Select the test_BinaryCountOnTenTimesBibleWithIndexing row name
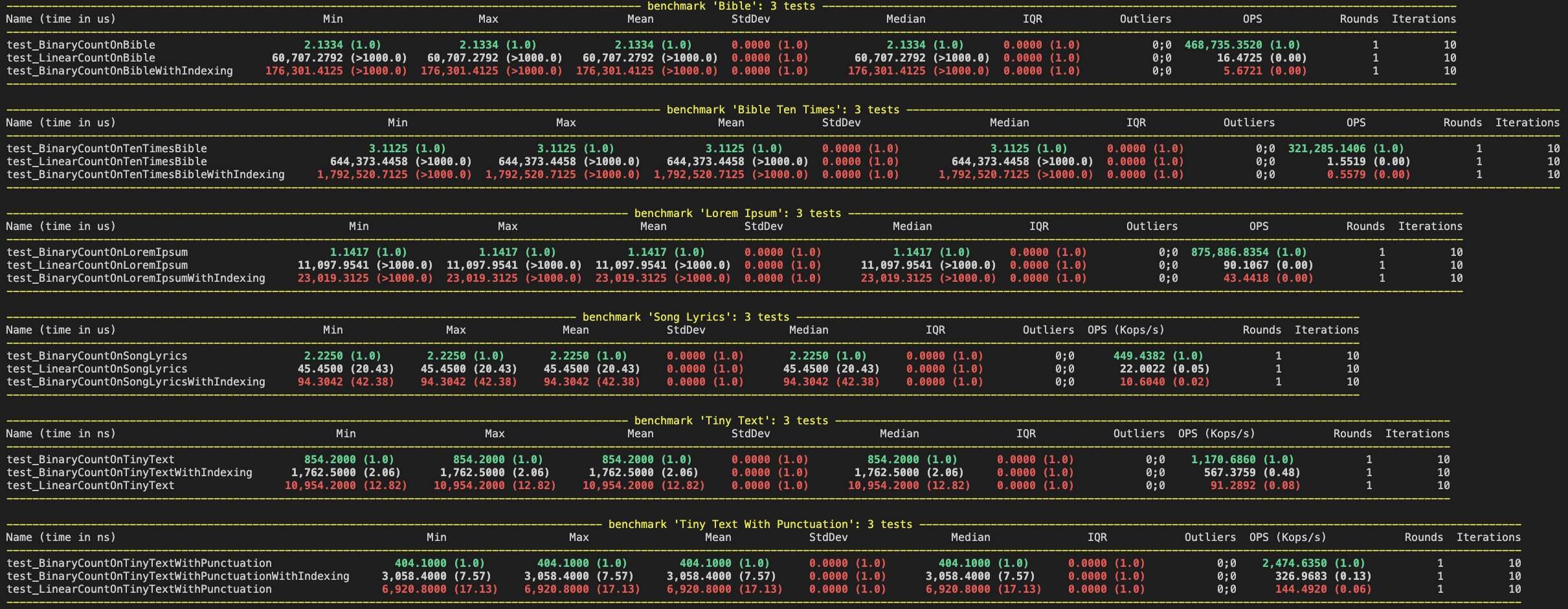The width and height of the screenshot is (1568, 609). point(146,175)
